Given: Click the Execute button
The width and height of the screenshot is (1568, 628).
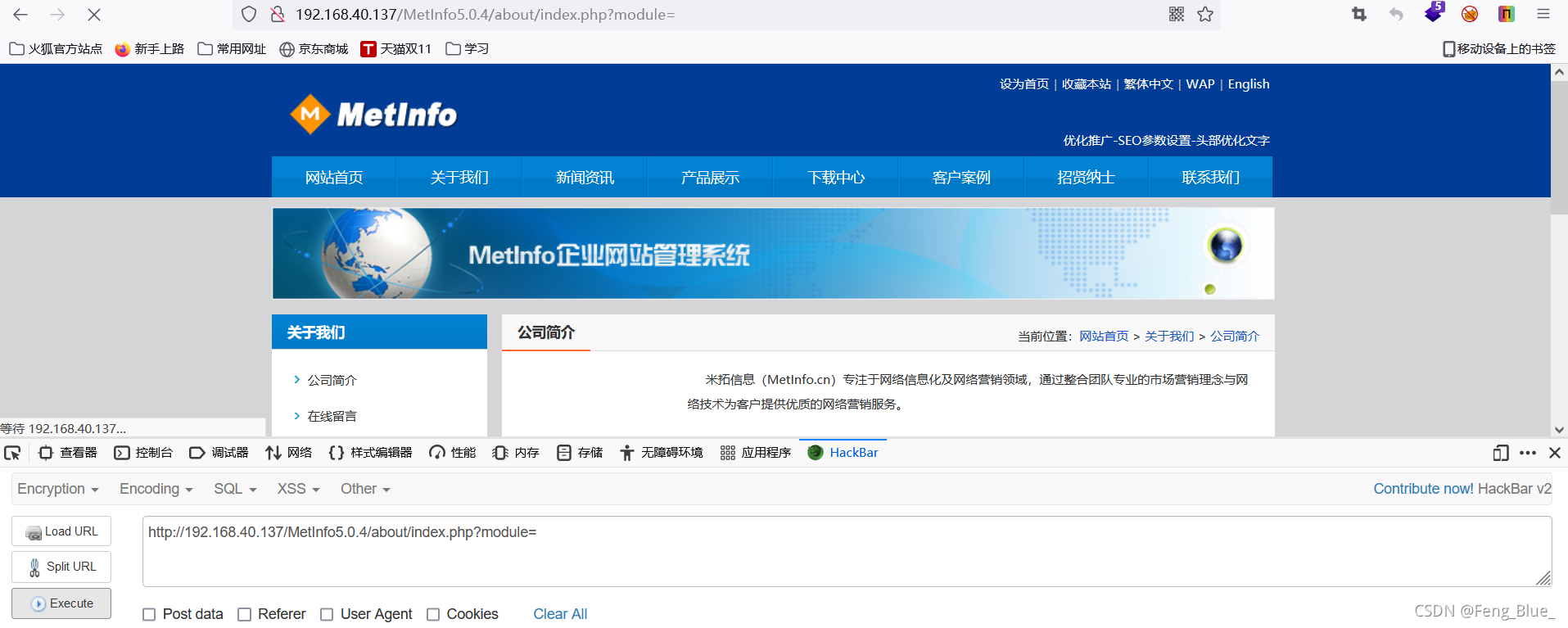Looking at the screenshot, I should pyautogui.click(x=61, y=603).
